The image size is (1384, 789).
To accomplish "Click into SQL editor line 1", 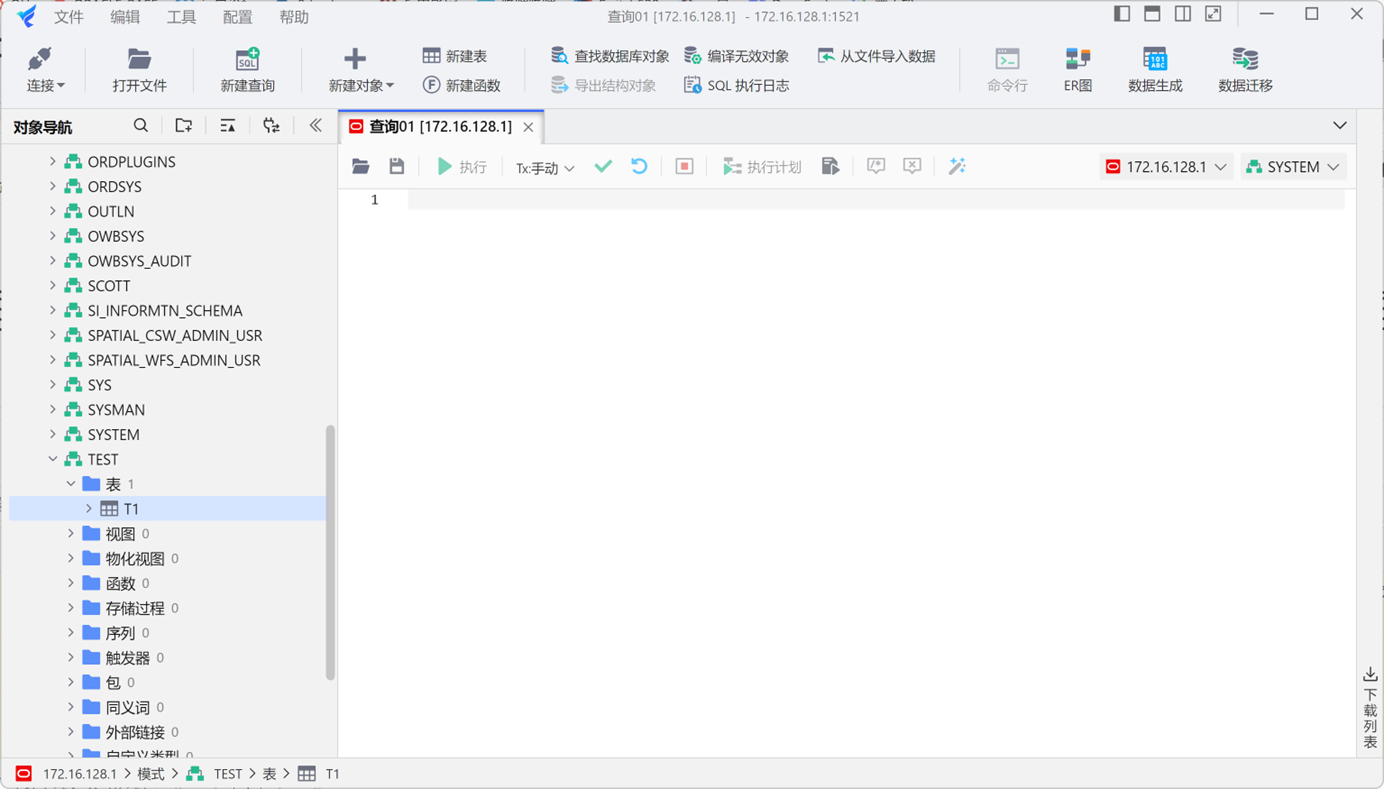I will [x=876, y=200].
